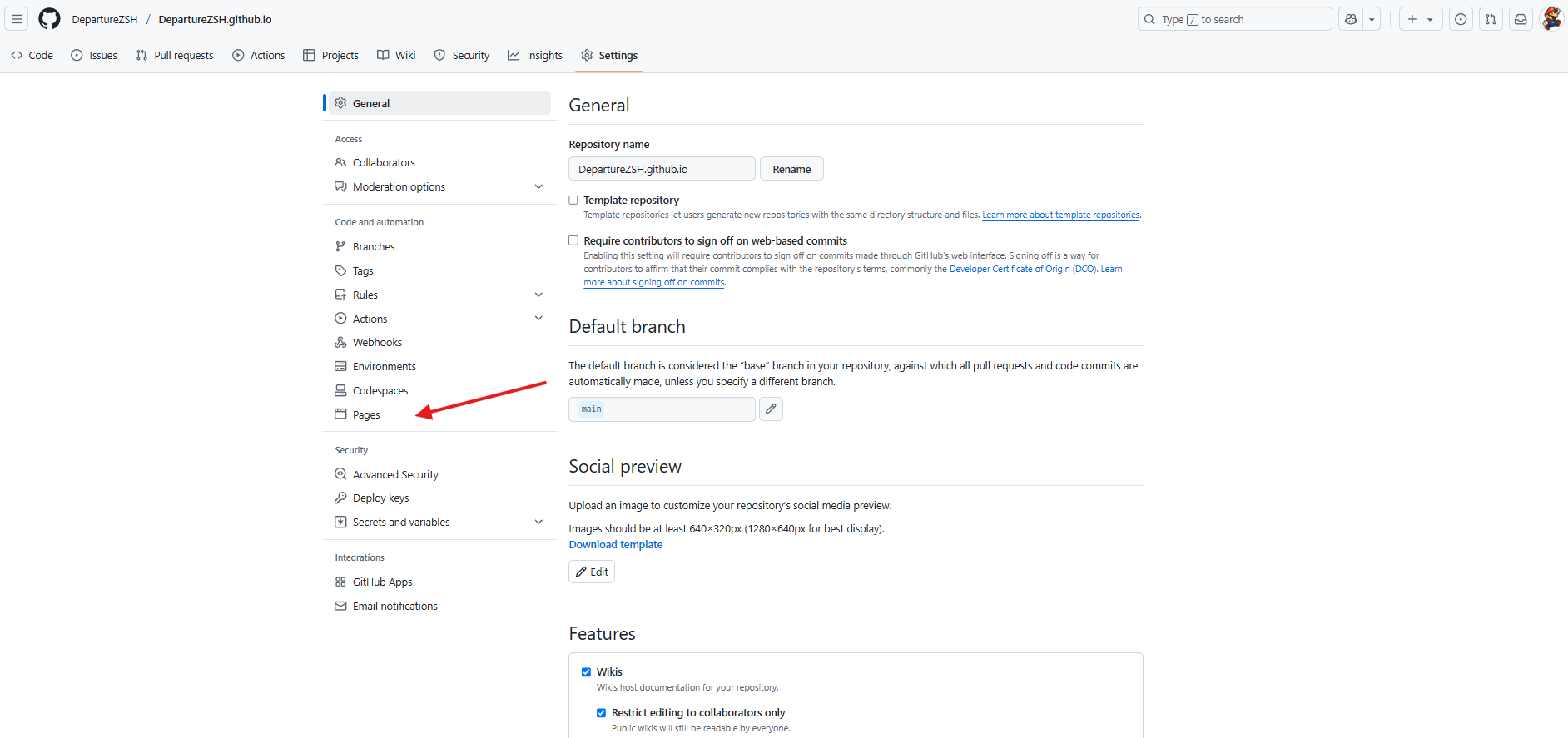Open the Copilot dropdown arrow
Image resolution: width=1568 pixels, height=738 pixels.
[x=1372, y=19]
